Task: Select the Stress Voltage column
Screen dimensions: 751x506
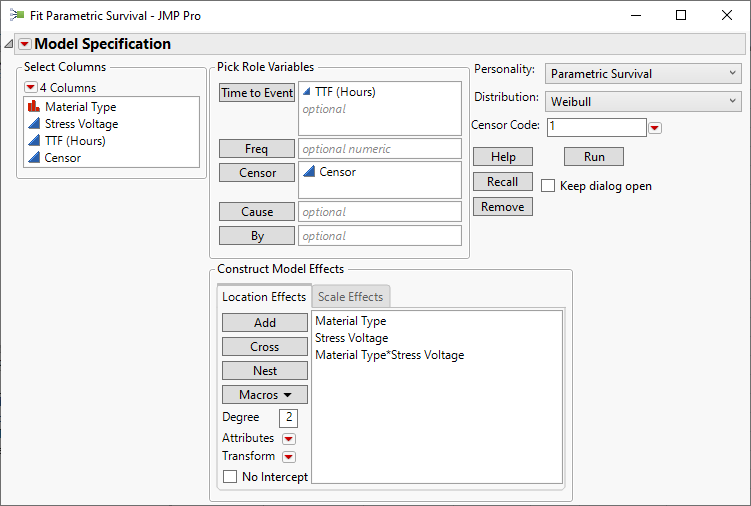Action: pos(81,124)
